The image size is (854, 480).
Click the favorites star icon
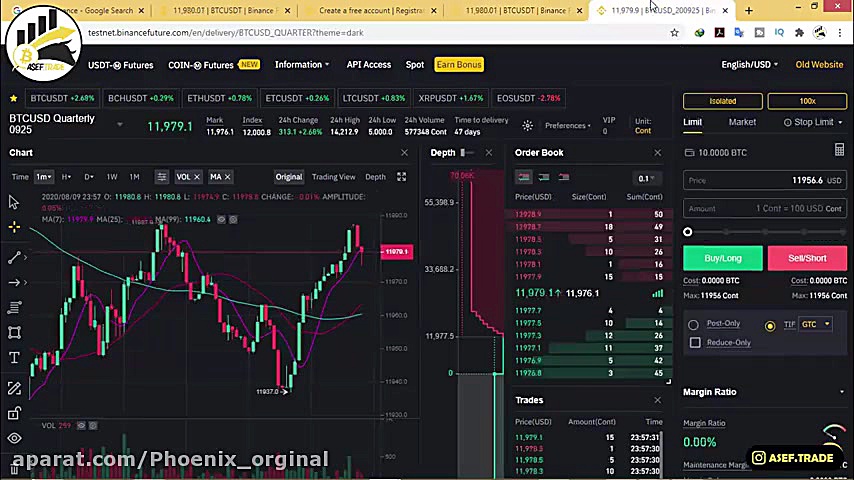pos(14,98)
